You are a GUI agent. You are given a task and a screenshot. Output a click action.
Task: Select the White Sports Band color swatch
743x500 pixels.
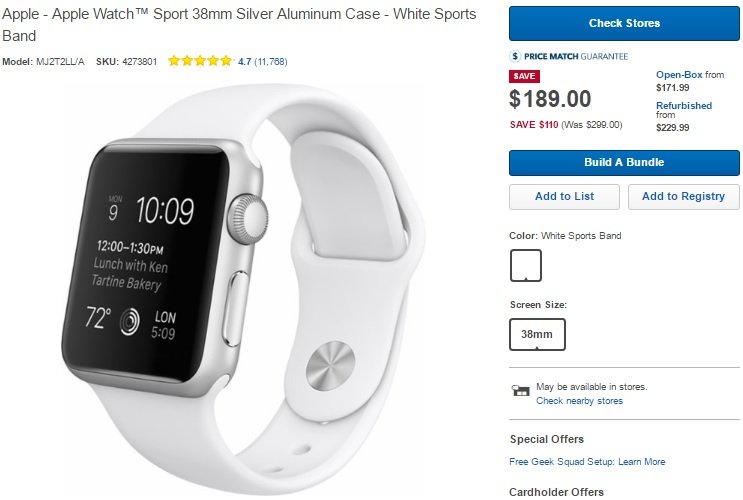526,265
